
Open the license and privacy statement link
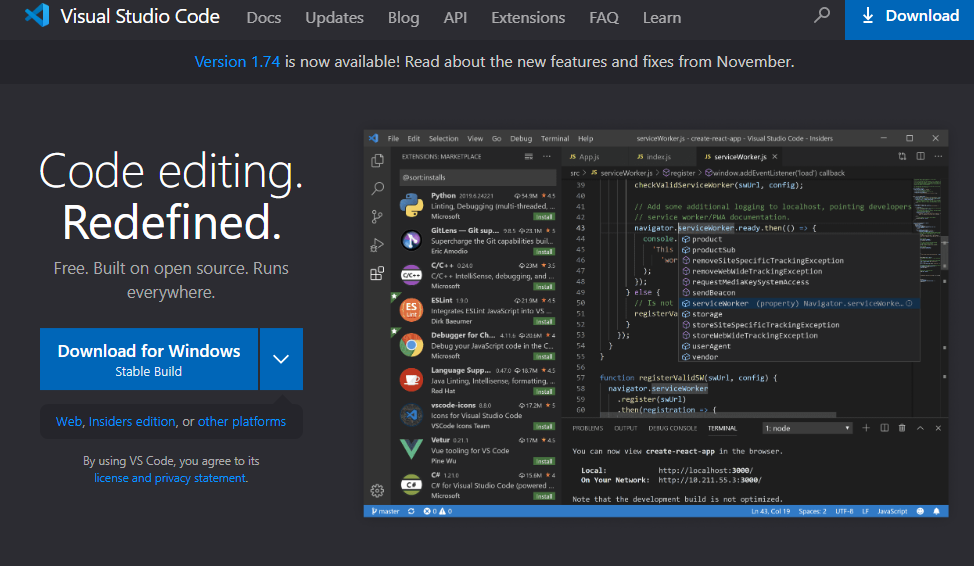point(170,478)
